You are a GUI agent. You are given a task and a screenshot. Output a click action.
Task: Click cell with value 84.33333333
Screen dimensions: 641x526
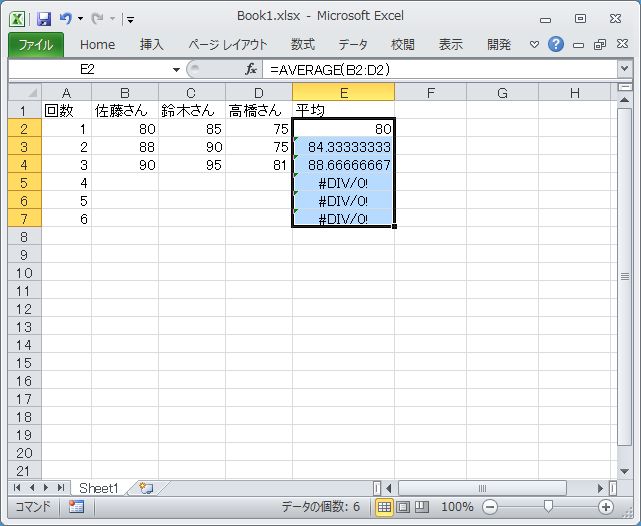click(x=343, y=146)
